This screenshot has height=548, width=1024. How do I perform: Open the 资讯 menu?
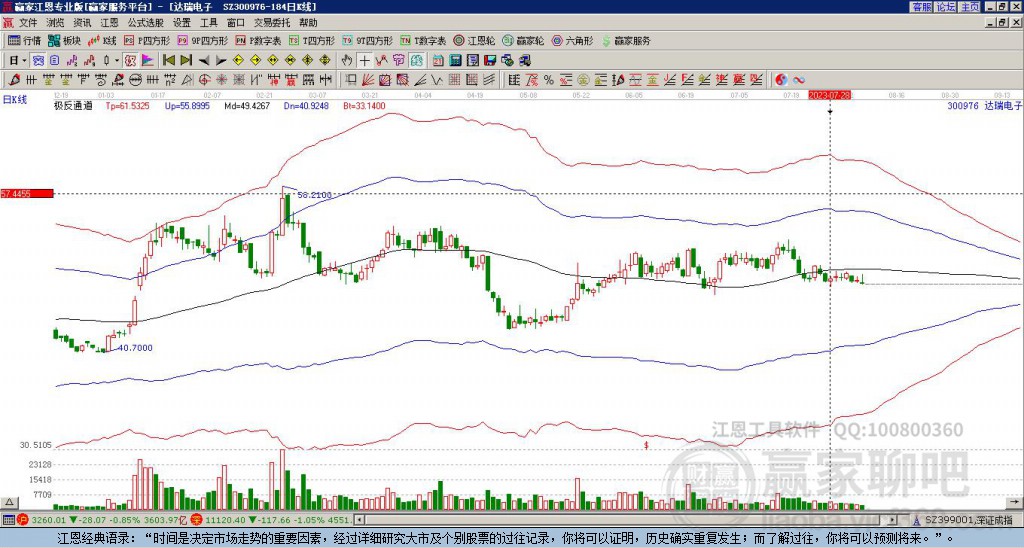pyautogui.click(x=82, y=23)
